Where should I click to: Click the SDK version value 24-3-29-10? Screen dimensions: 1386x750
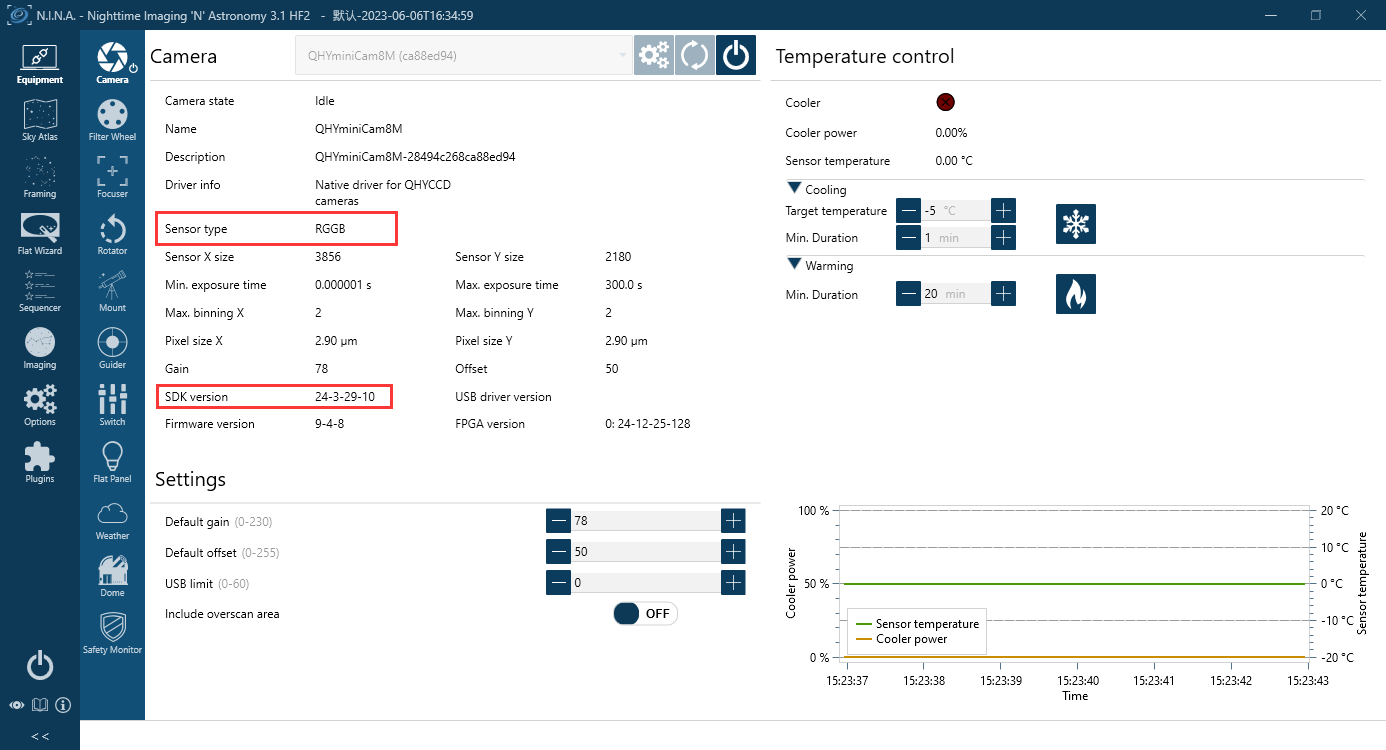tap(344, 397)
